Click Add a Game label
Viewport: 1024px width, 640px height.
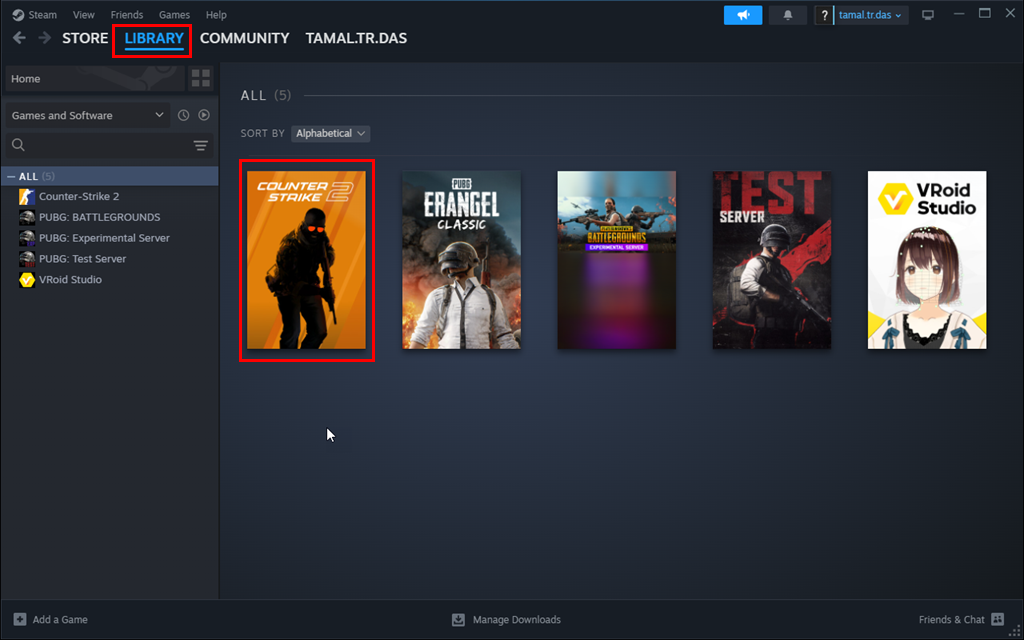pos(60,619)
